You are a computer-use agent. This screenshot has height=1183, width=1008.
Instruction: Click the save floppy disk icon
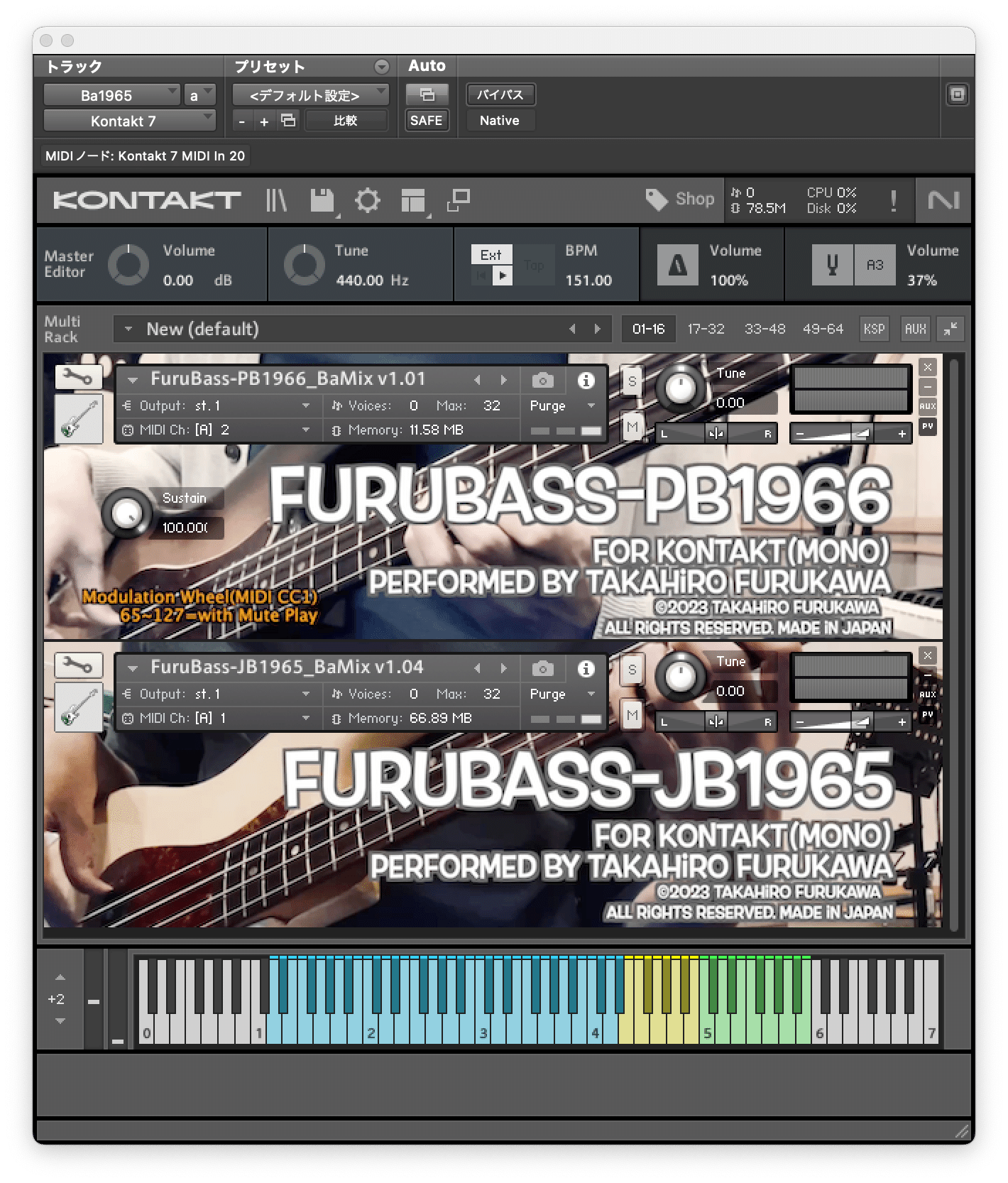[x=322, y=200]
